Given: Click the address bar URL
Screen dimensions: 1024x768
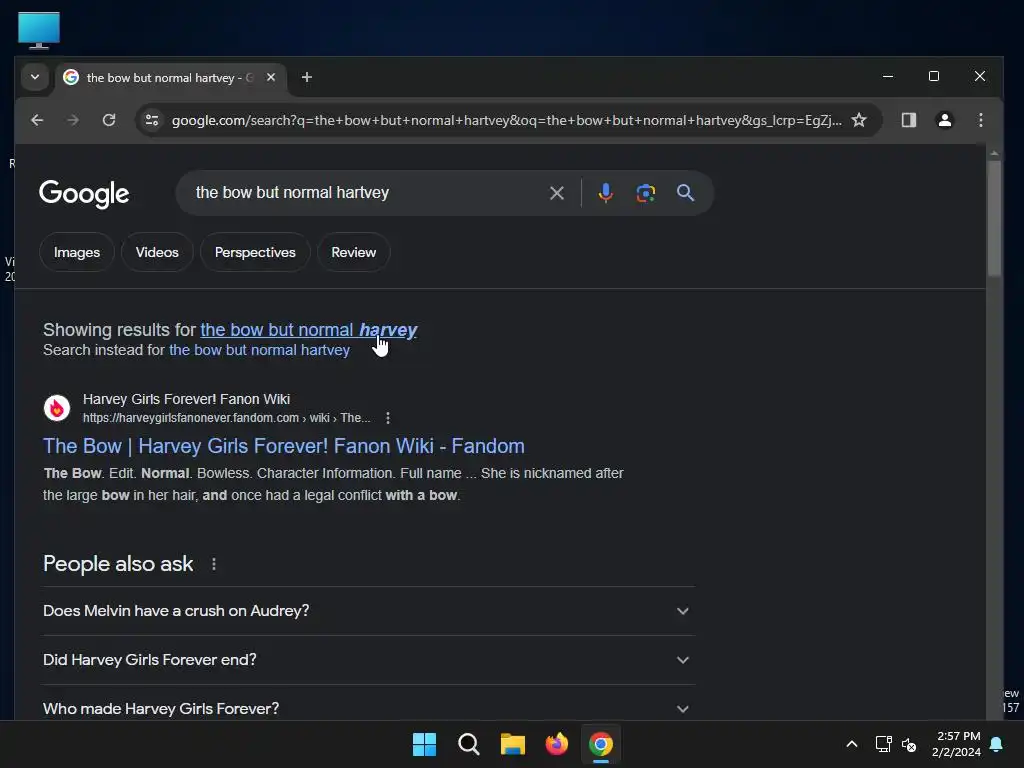Looking at the screenshot, I should 506,120.
